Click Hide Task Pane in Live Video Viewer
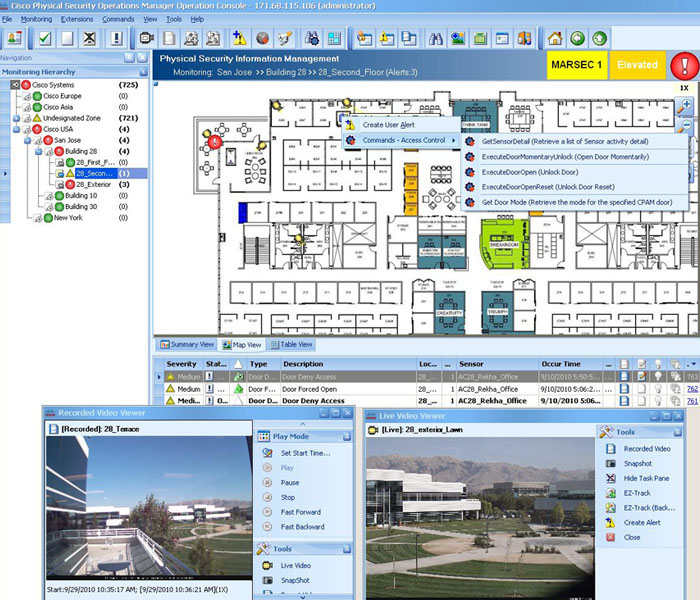Viewport: 700px width, 600px height. [646, 478]
